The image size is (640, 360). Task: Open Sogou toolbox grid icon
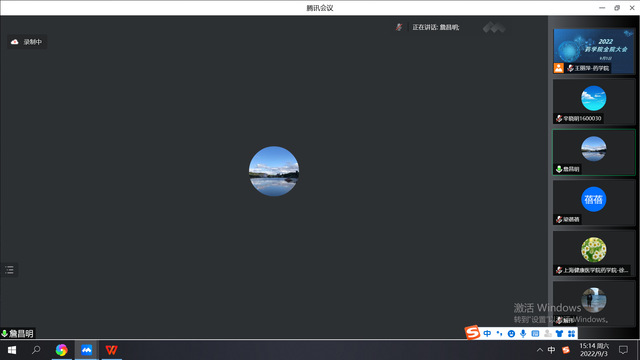point(571,334)
